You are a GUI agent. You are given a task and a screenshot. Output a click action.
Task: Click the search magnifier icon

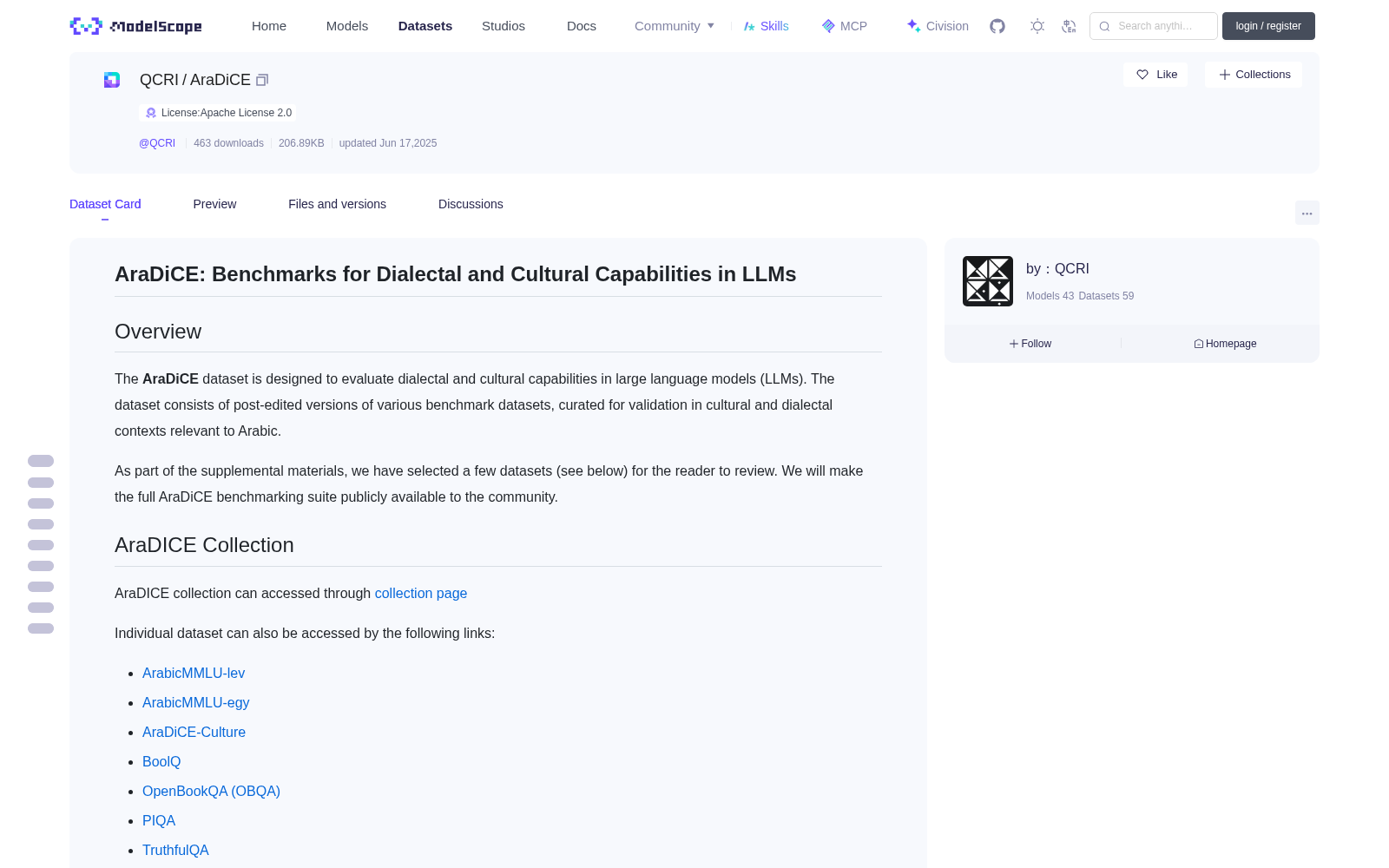(x=1105, y=26)
